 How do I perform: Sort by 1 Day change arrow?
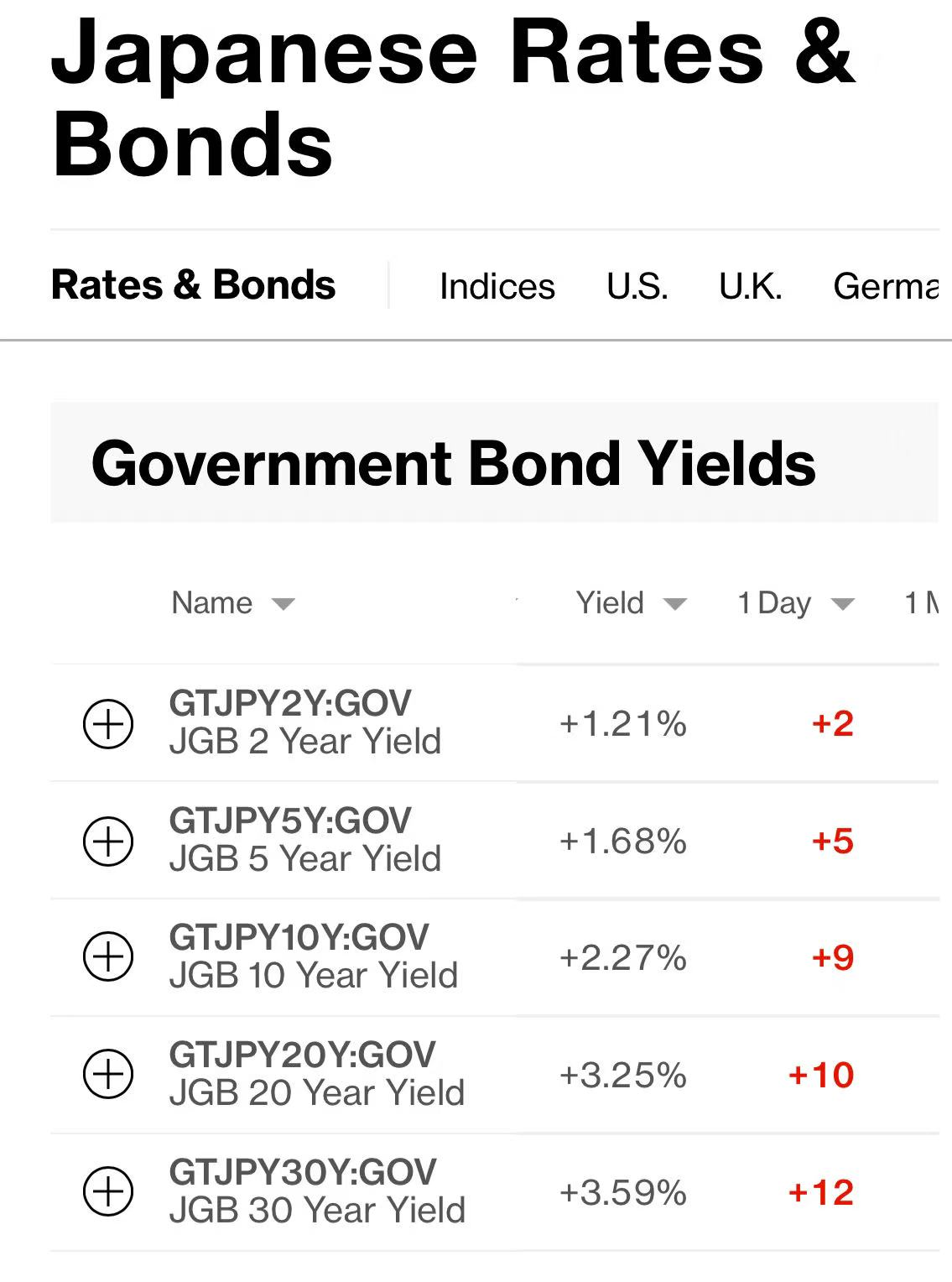click(x=841, y=604)
